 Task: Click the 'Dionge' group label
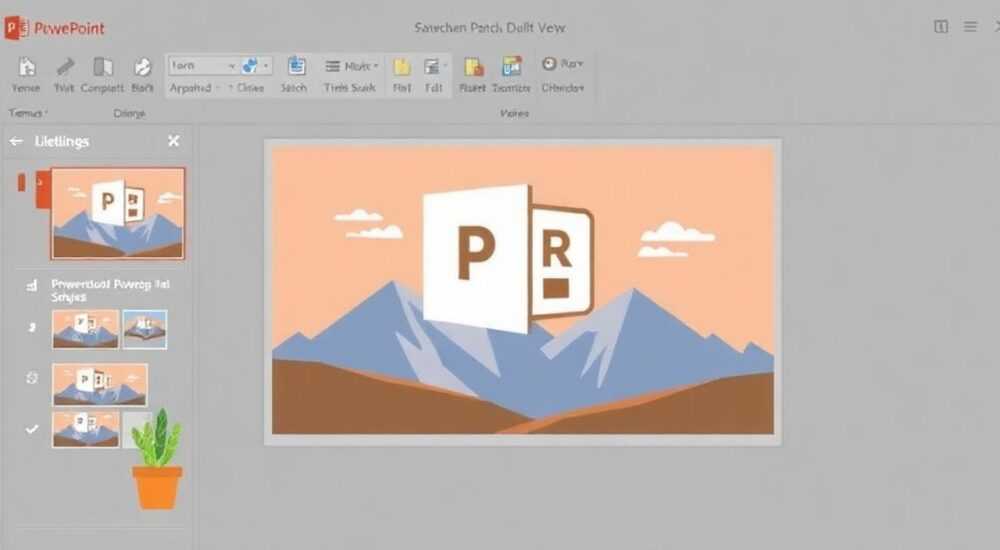pyautogui.click(x=129, y=114)
